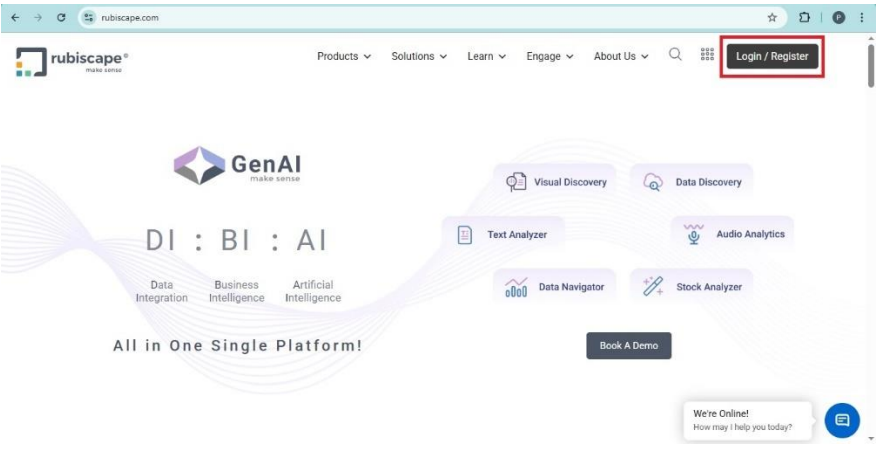Image resolution: width=879 pixels, height=458 pixels.
Task: Open the live chat bubble icon
Action: point(842,421)
